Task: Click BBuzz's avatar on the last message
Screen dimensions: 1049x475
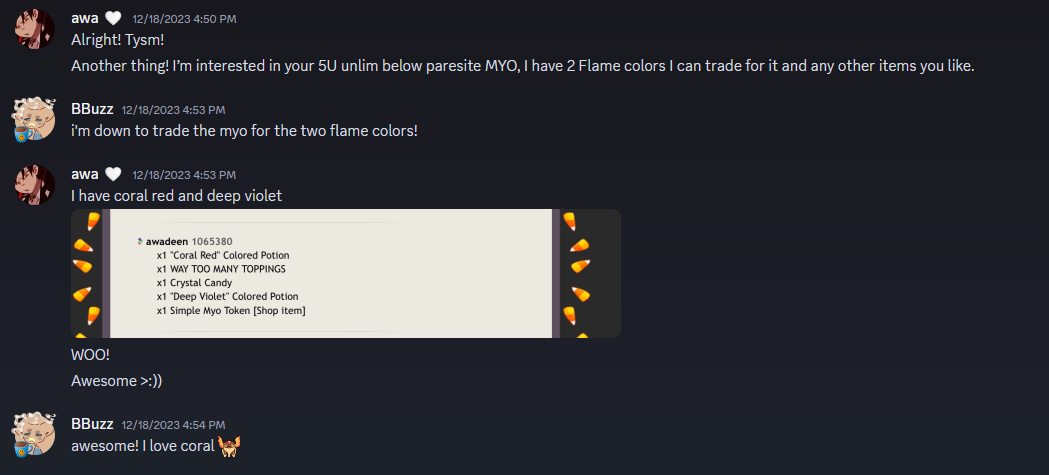Action: [35, 434]
